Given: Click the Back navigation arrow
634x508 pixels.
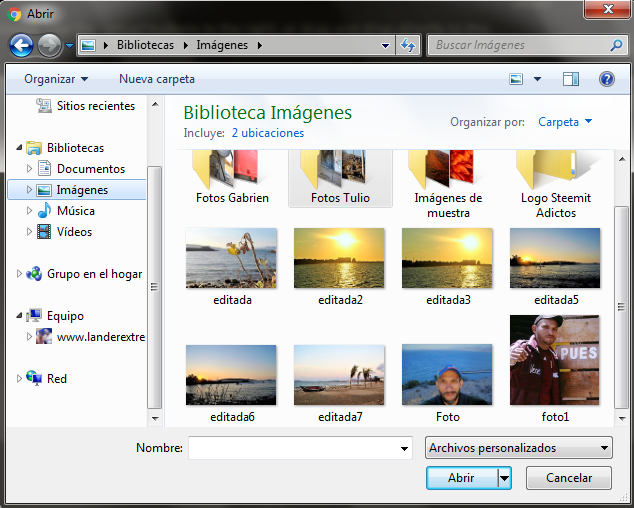Looking at the screenshot, I should 21,45.
